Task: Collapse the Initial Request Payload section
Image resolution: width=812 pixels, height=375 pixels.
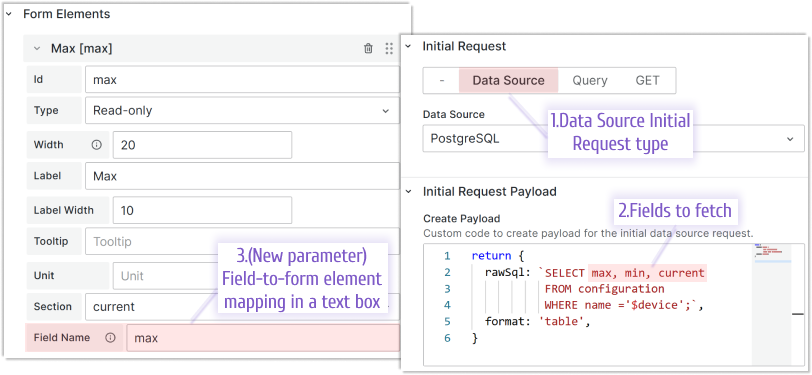Action: click(408, 192)
